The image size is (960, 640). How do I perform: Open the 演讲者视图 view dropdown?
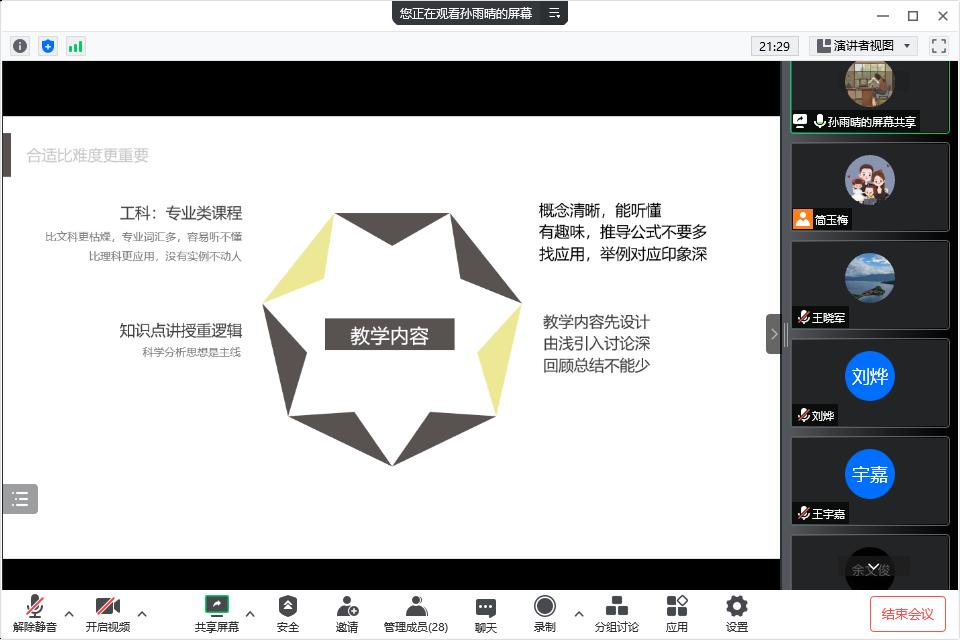(x=863, y=46)
